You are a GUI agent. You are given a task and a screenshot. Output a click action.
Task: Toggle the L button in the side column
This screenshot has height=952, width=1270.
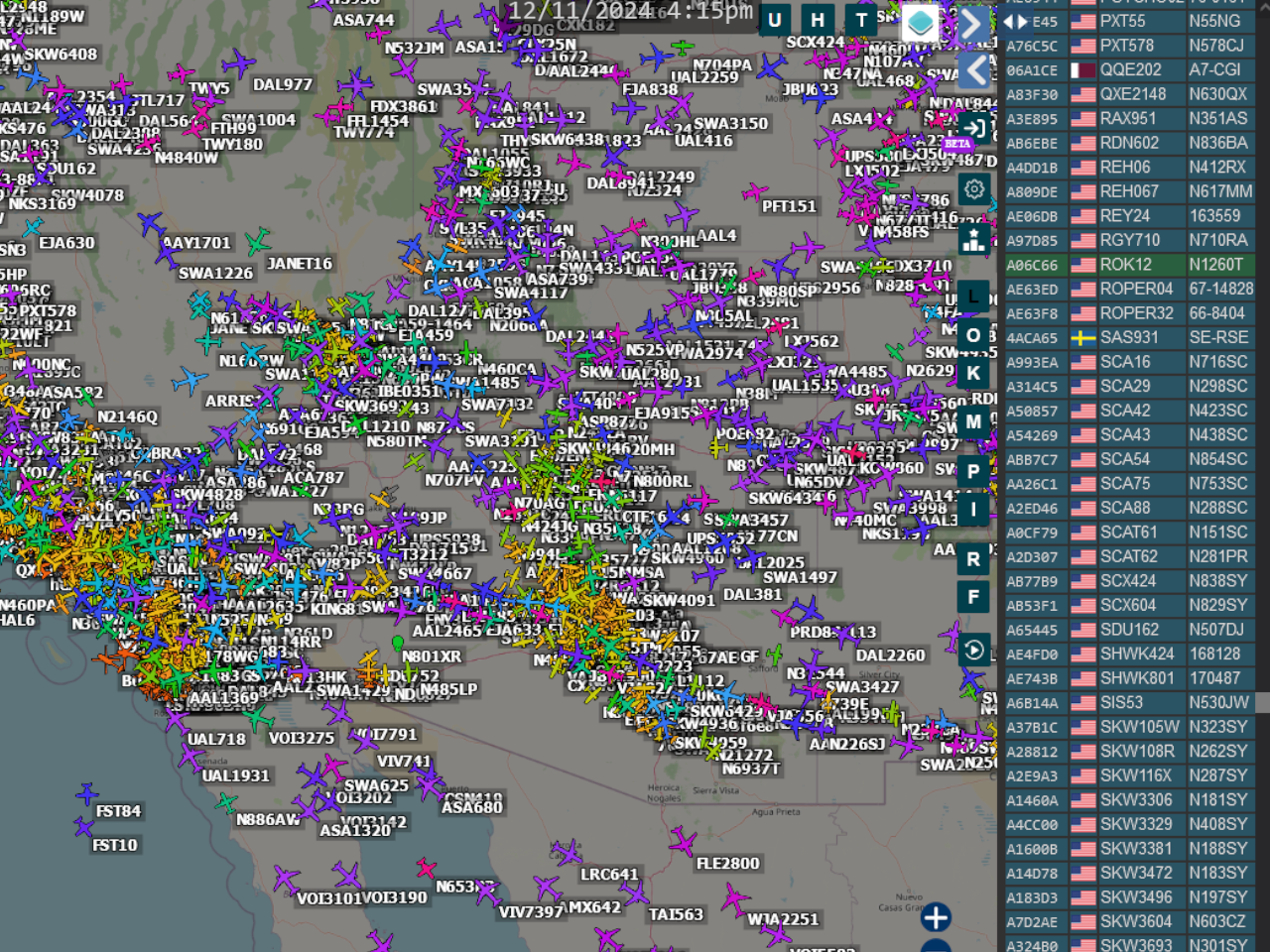(x=973, y=297)
